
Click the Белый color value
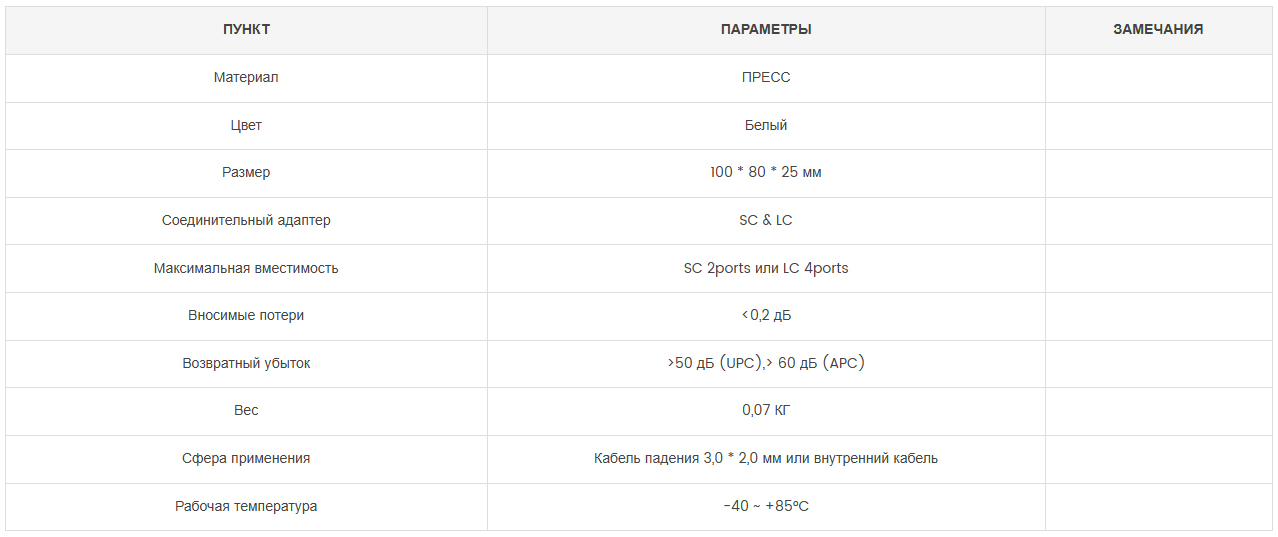pos(766,125)
